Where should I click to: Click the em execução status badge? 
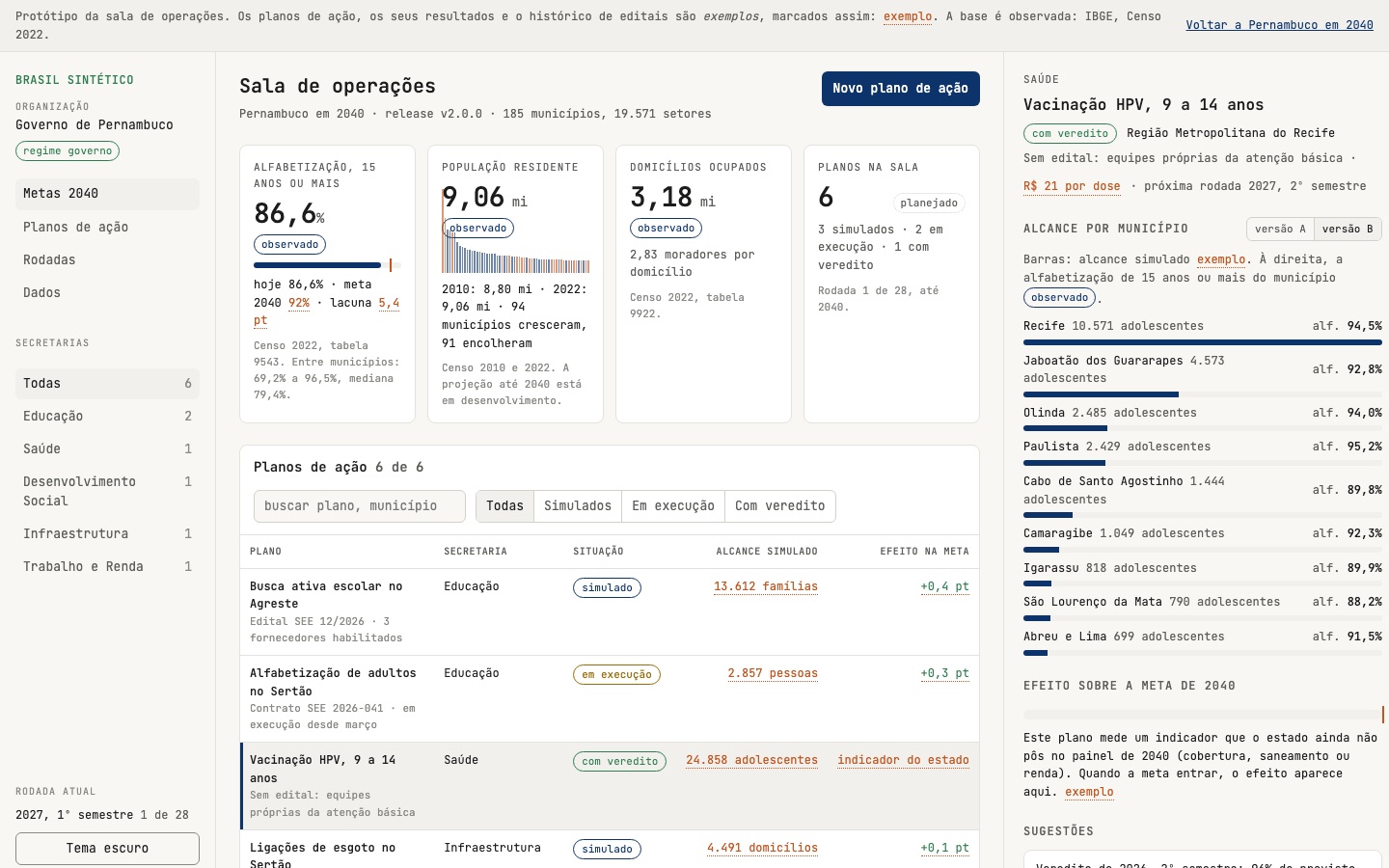[x=616, y=675]
